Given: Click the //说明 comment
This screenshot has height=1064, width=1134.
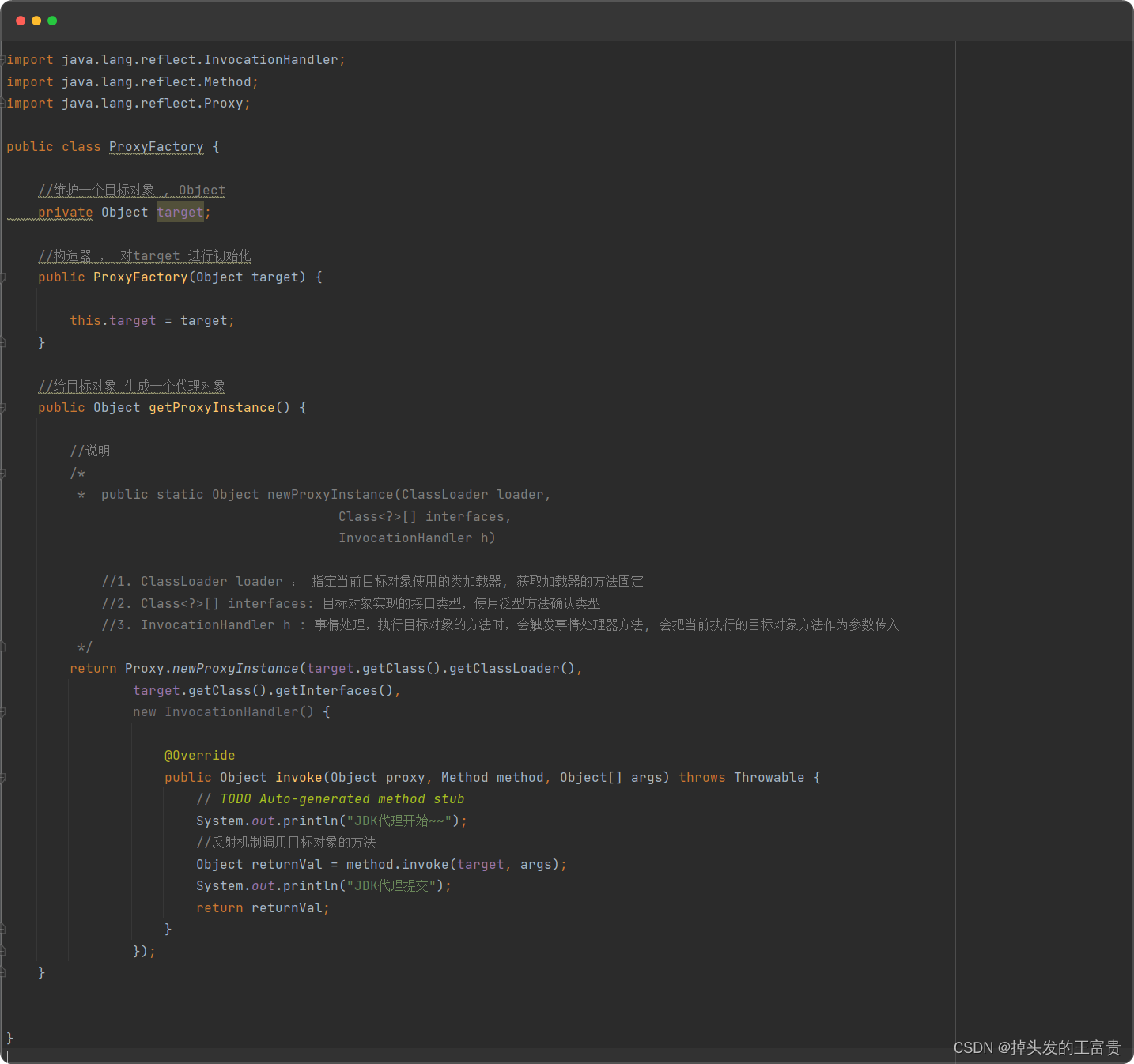Looking at the screenshot, I should pos(90,451).
